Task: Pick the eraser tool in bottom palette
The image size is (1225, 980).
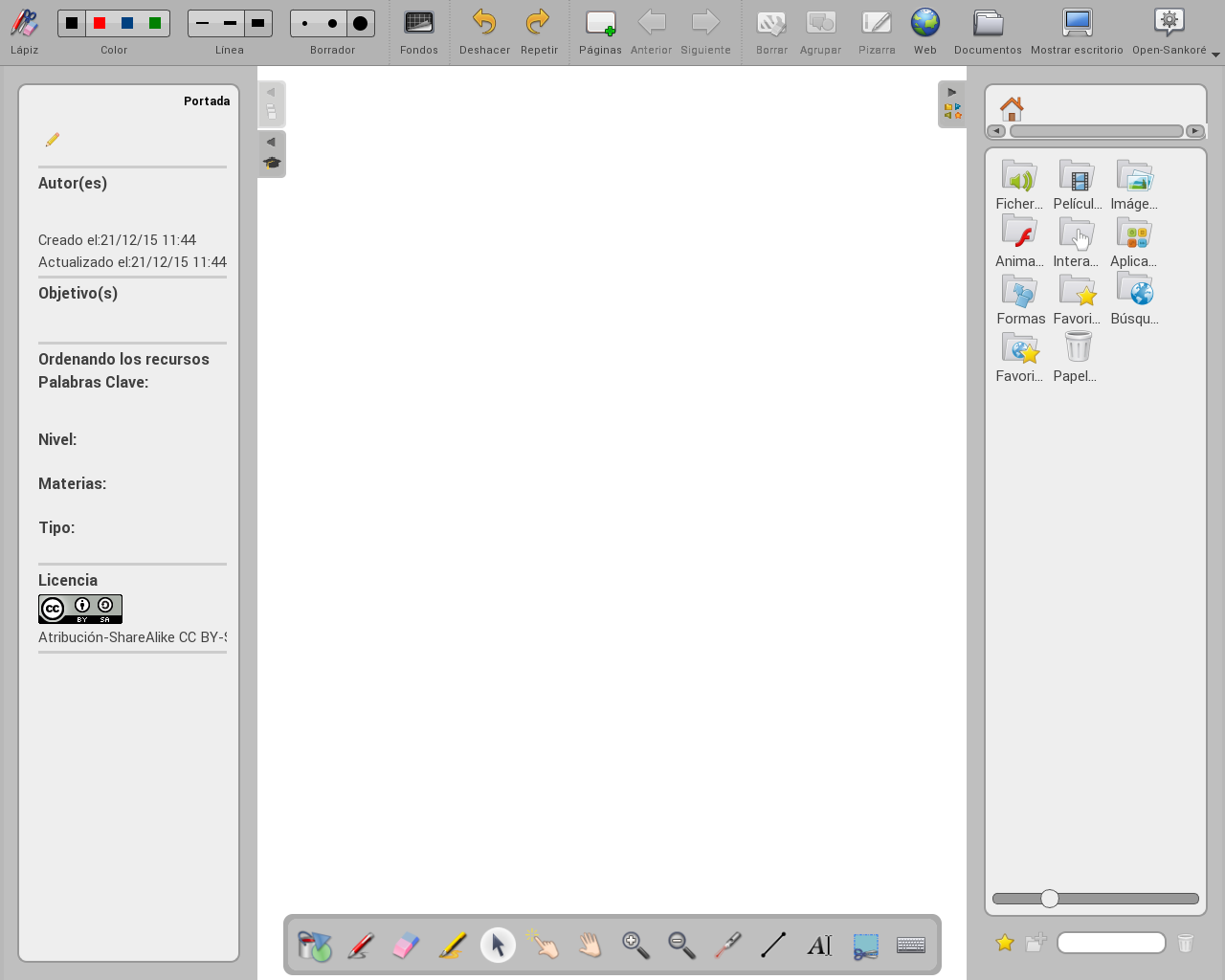Action: click(x=406, y=946)
